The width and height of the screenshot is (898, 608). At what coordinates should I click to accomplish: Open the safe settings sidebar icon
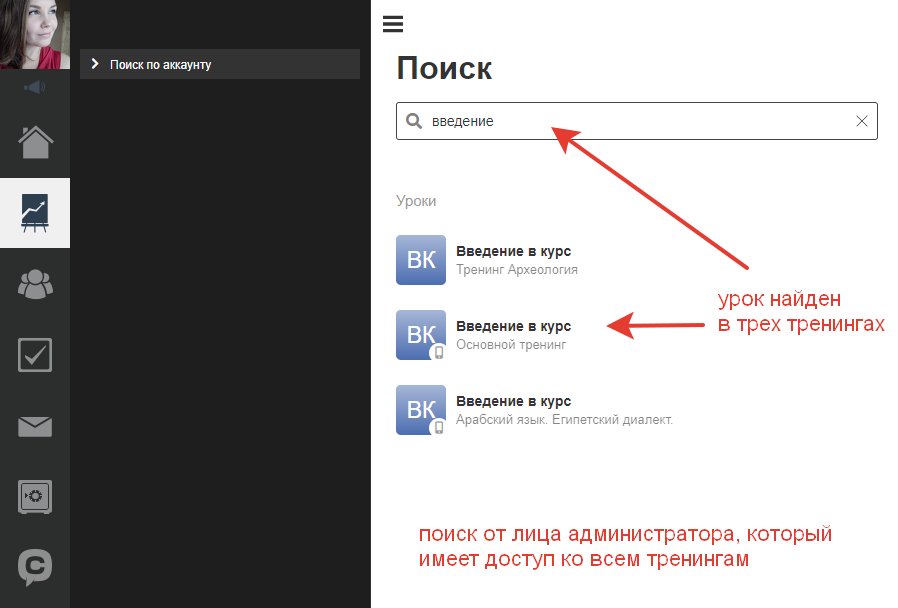coord(35,496)
